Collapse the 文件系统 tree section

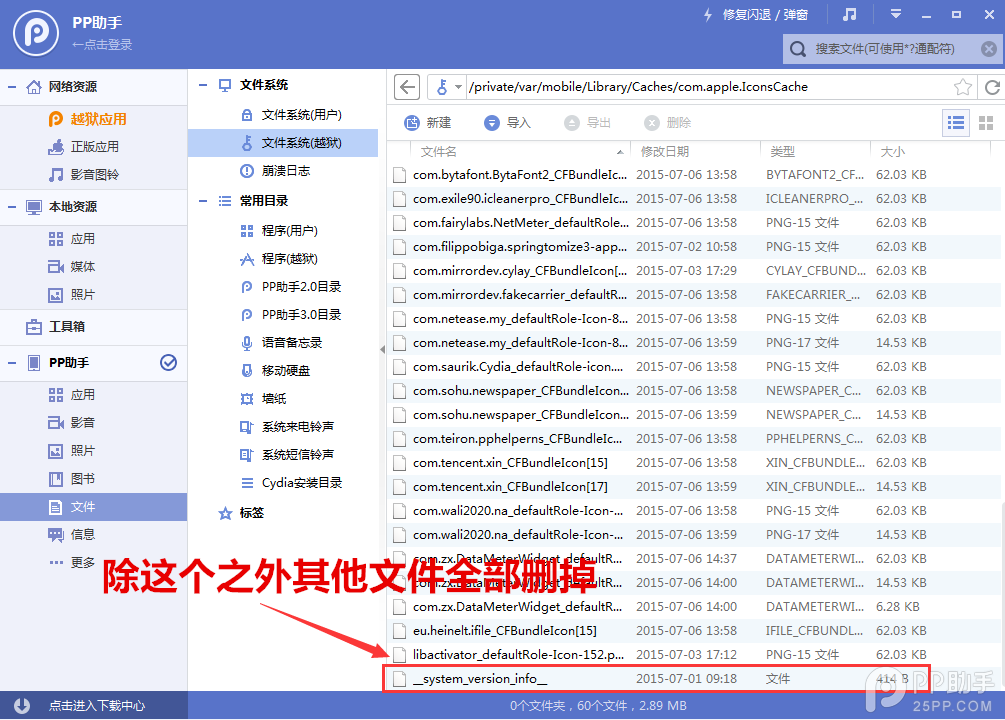click(202, 84)
